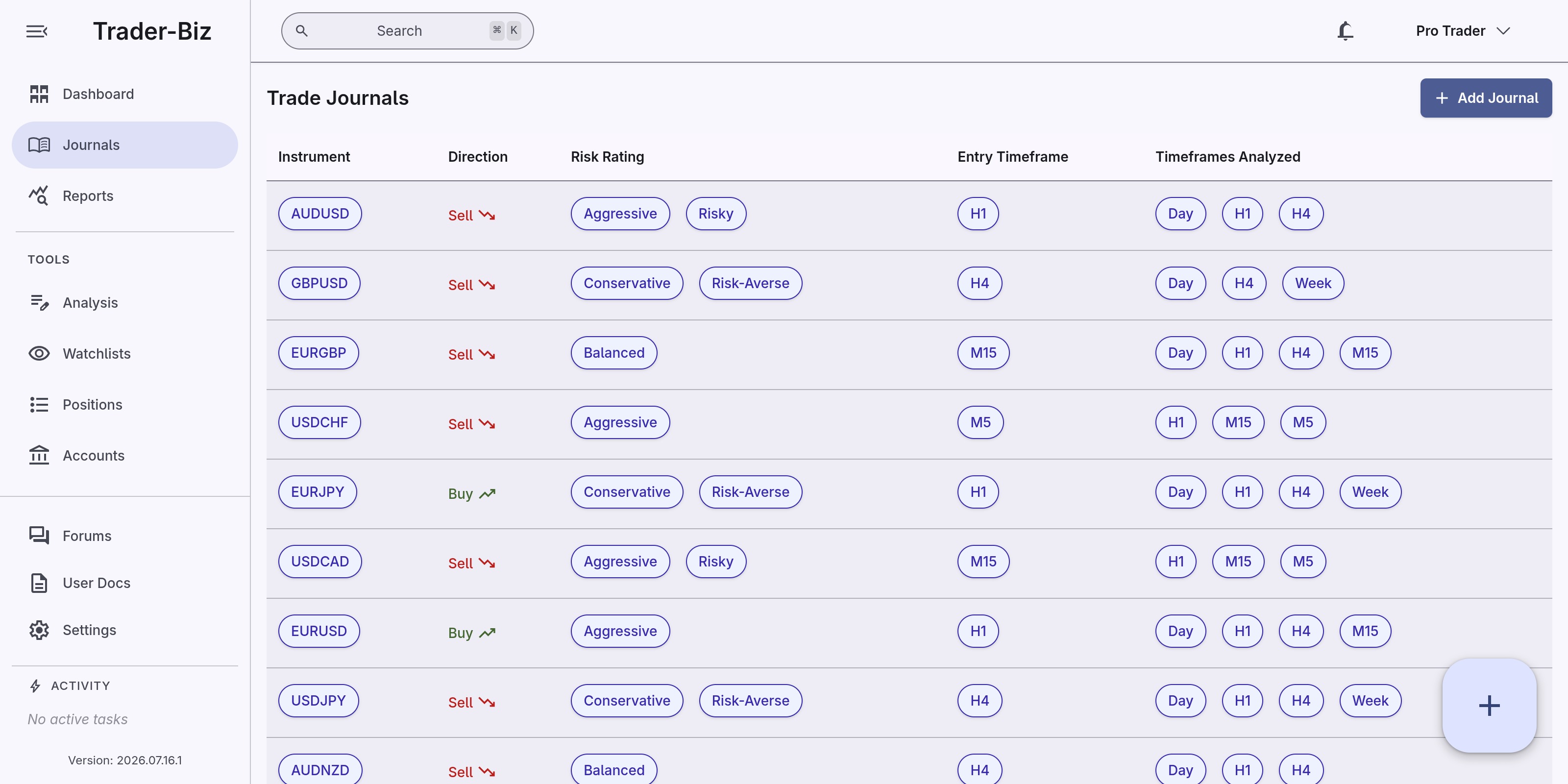Viewport: 1568px width, 784px height.
Task: Open notifications bell
Action: 1345,30
